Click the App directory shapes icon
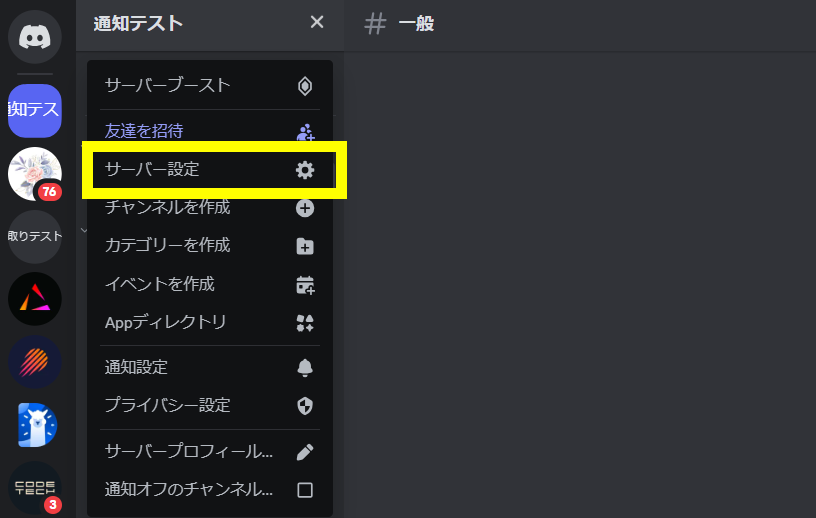 pyautogui.click(x=305, y=323)
